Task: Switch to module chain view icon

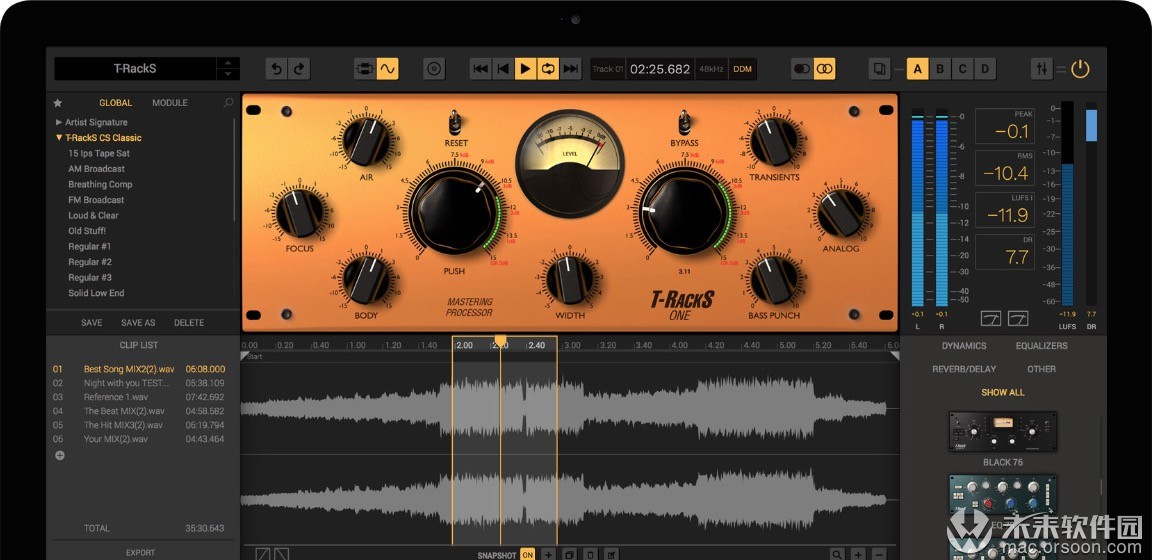Action: point(365,69)
